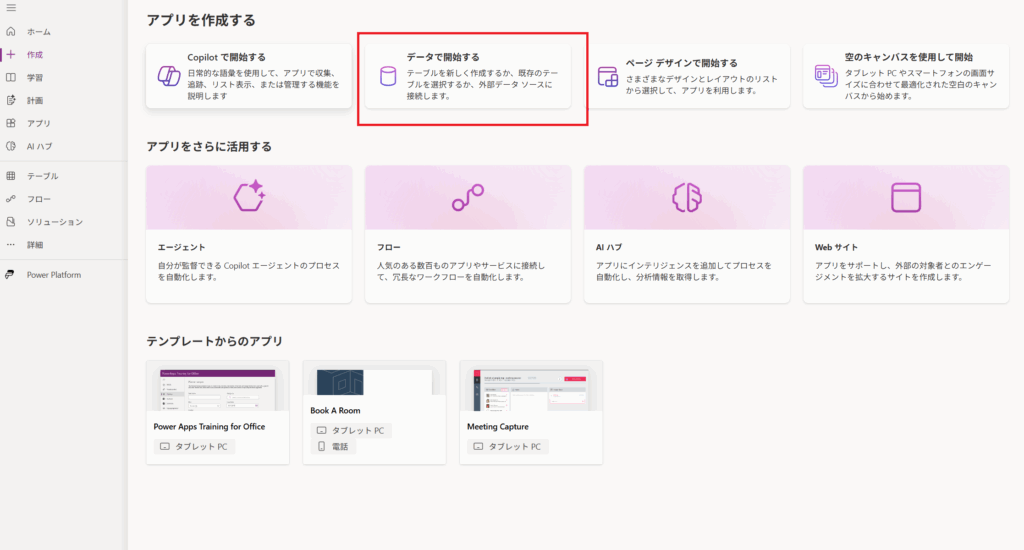Image resolution: width=1024 pixels, height=550 pixels.
Task: Click the 学習 book icon
Action: click(11, 77)
